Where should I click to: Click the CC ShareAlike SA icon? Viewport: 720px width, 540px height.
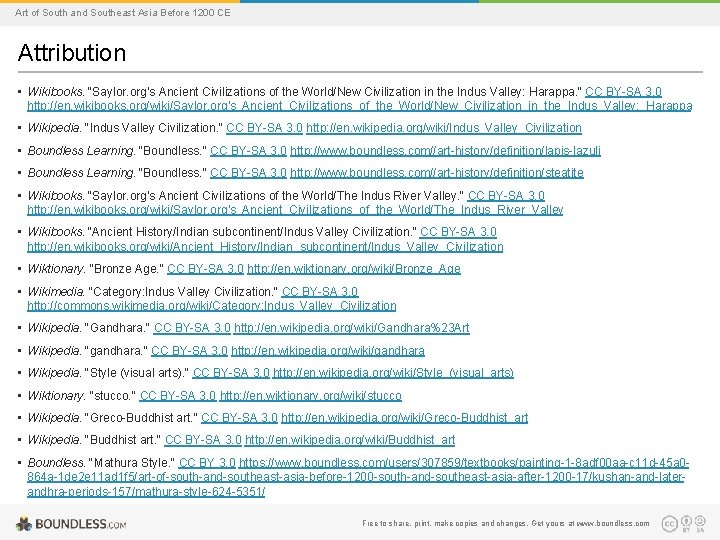(x=700, y=521)
